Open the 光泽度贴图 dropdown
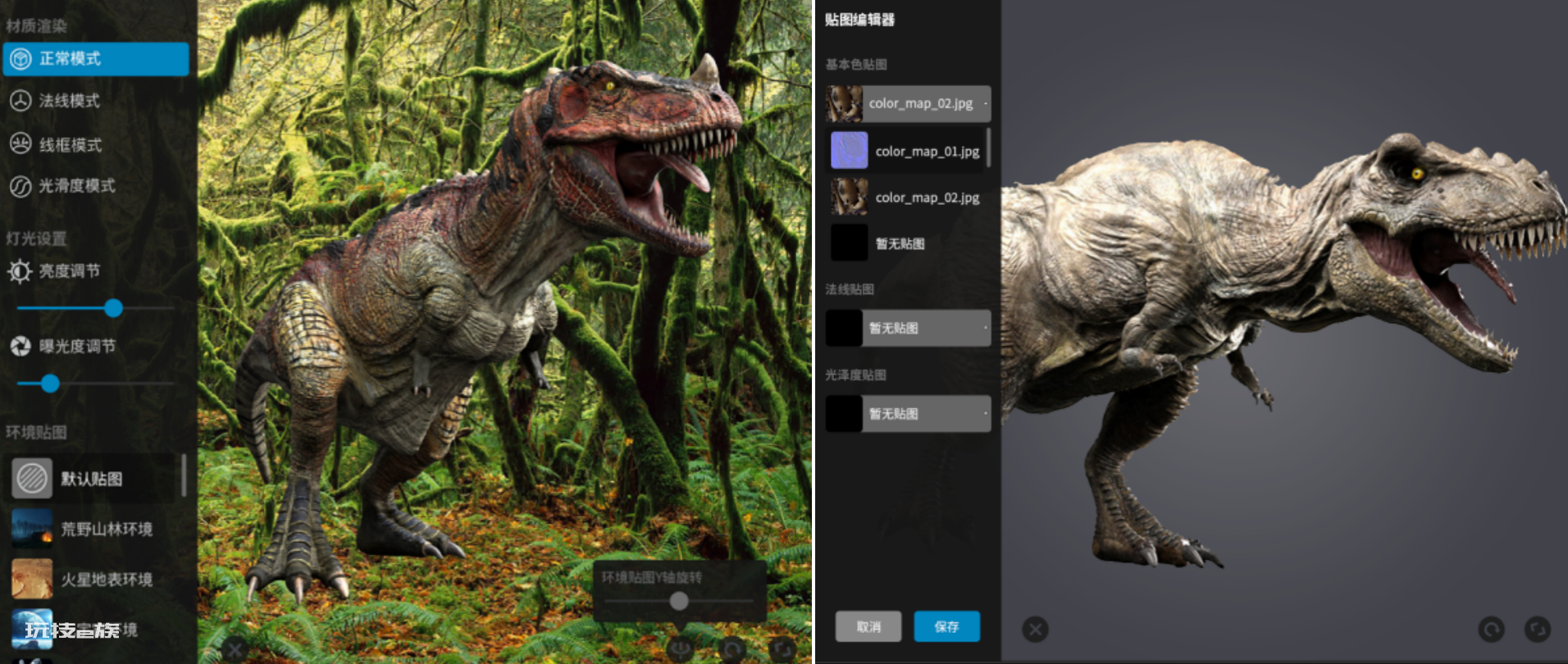 [909, 414]
